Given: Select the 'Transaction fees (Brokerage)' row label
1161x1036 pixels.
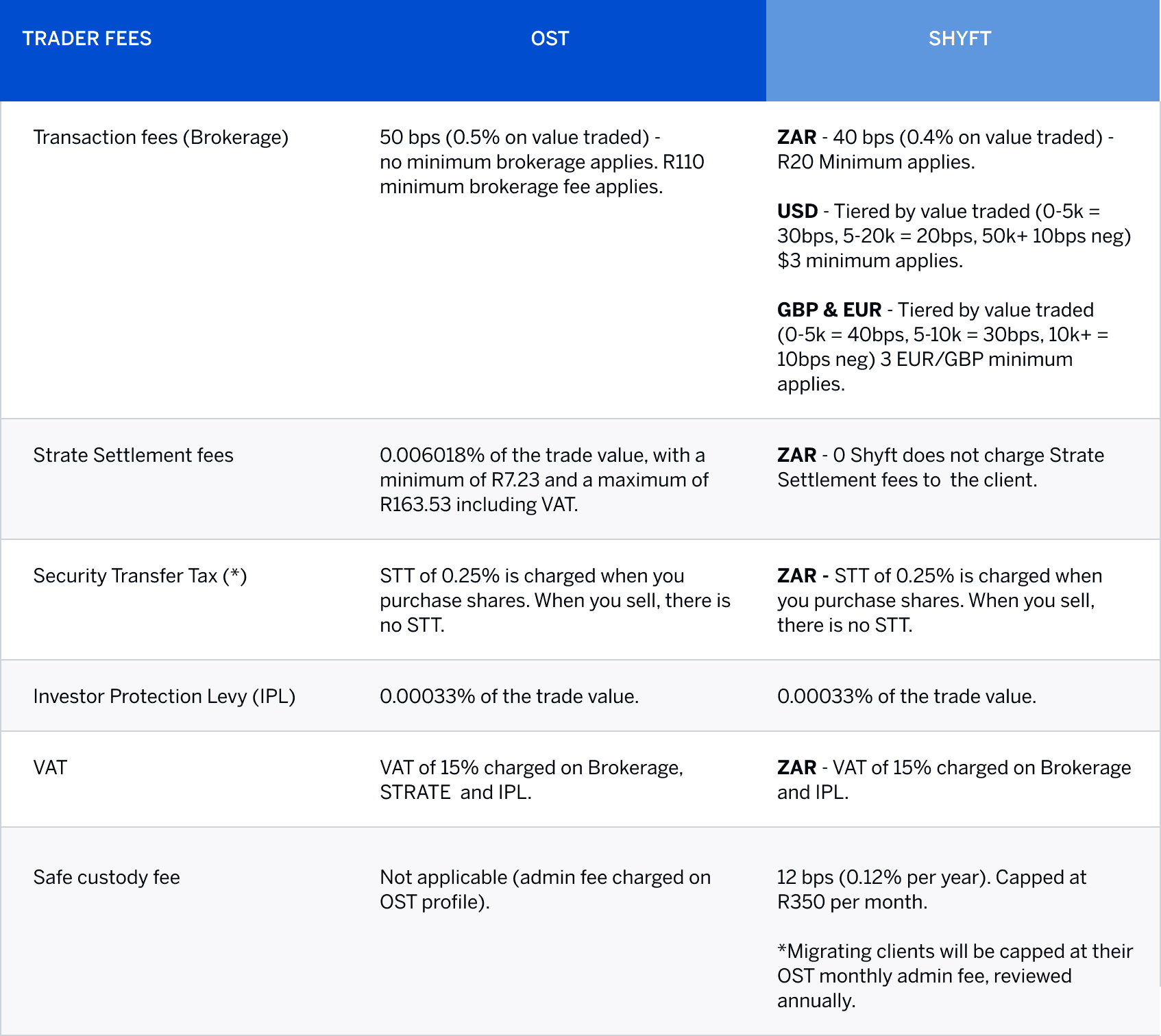Looking at the screenshot, I should (161, 137).
